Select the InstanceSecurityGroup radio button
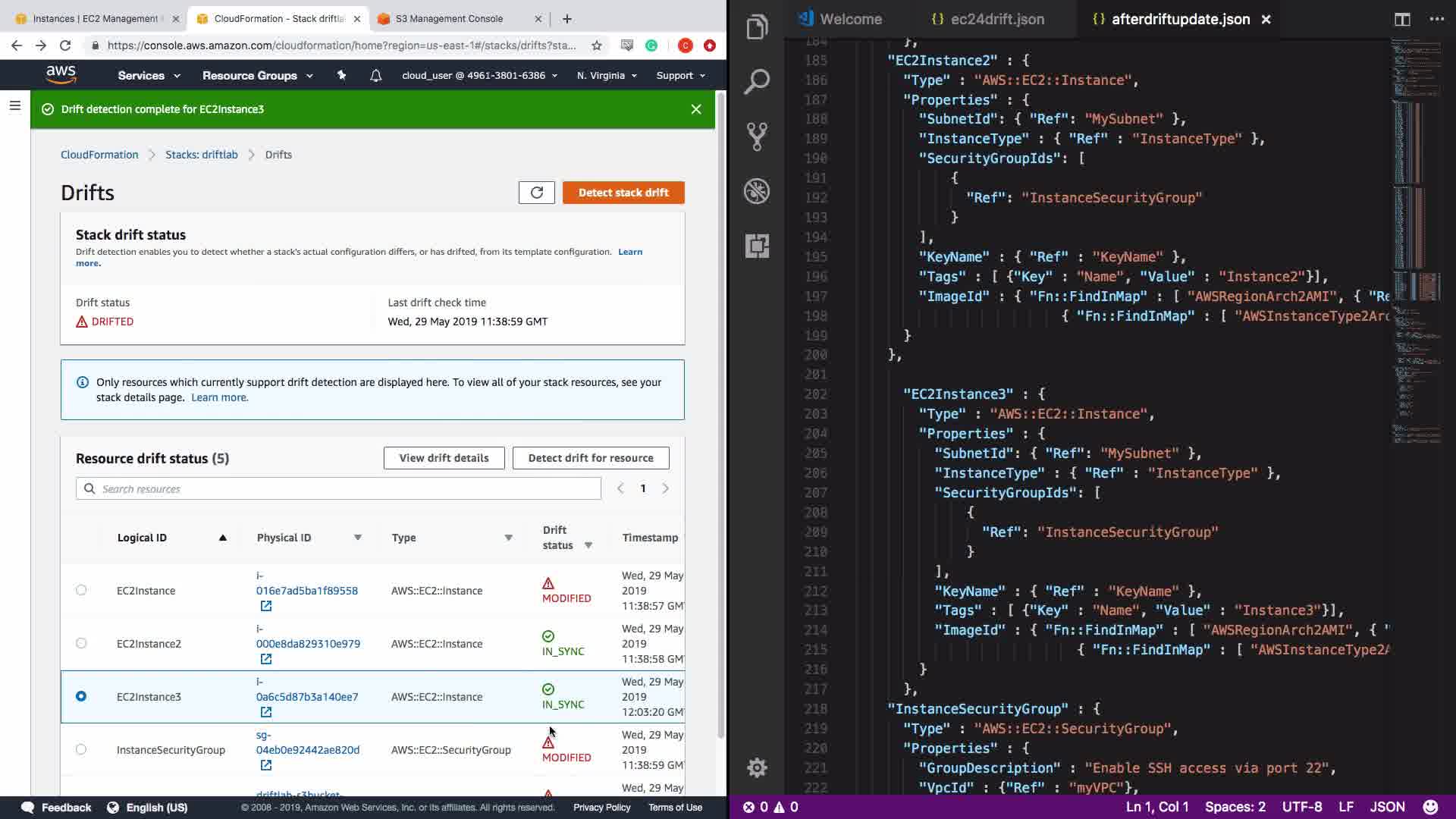 81,749
